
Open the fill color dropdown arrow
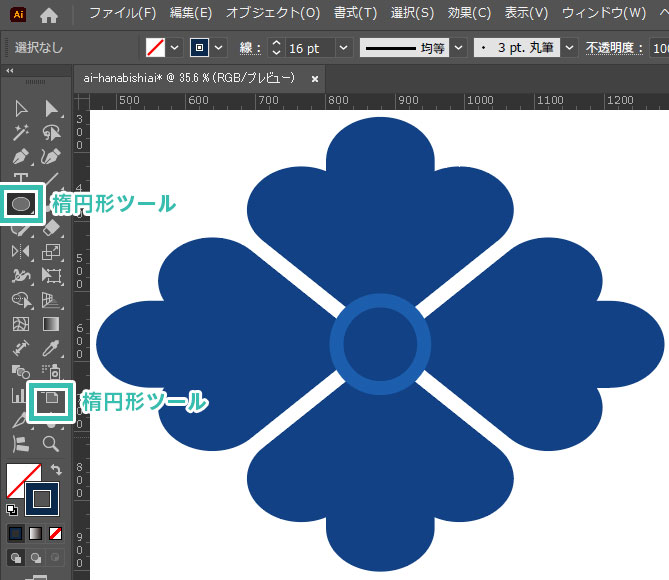[x=175, y=48]
